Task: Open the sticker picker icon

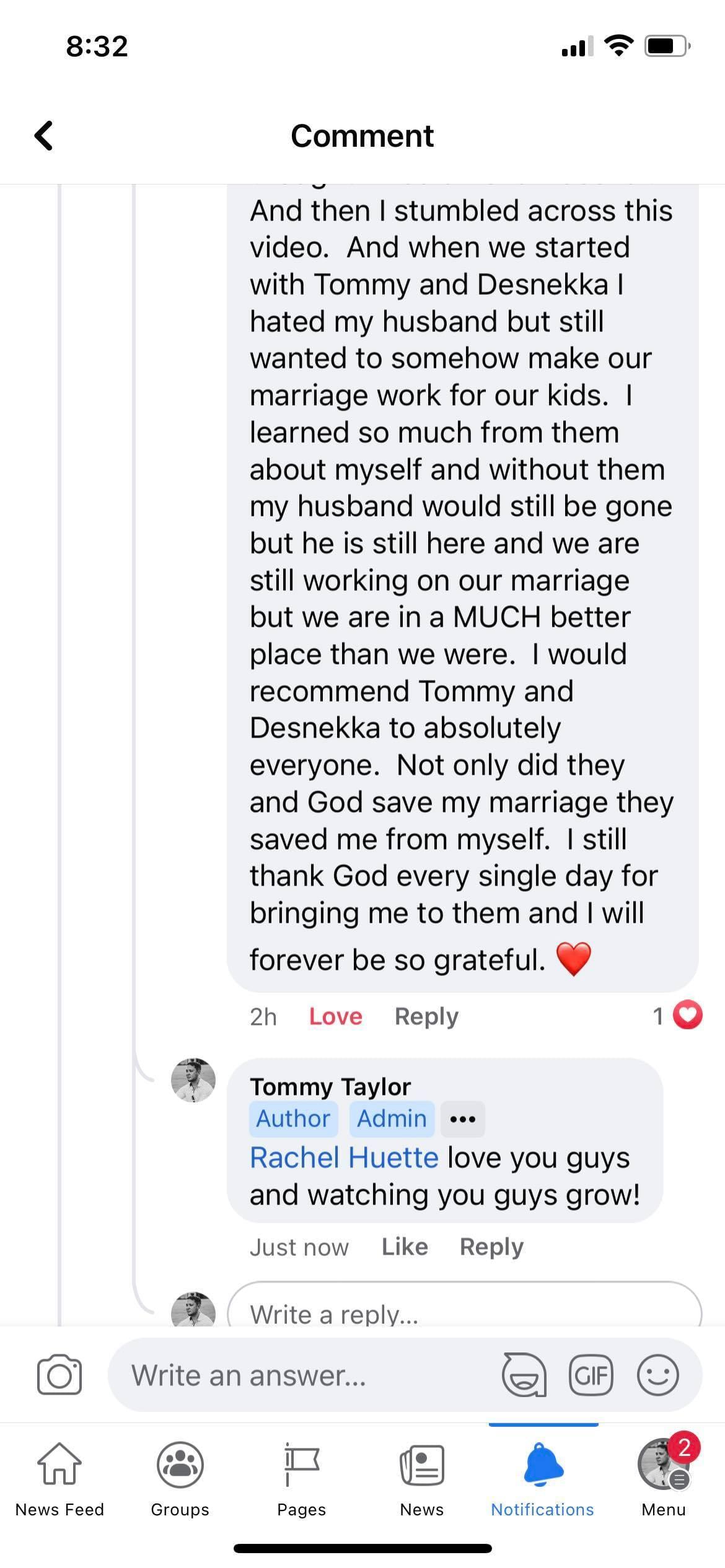Action: pos(524,1375)
